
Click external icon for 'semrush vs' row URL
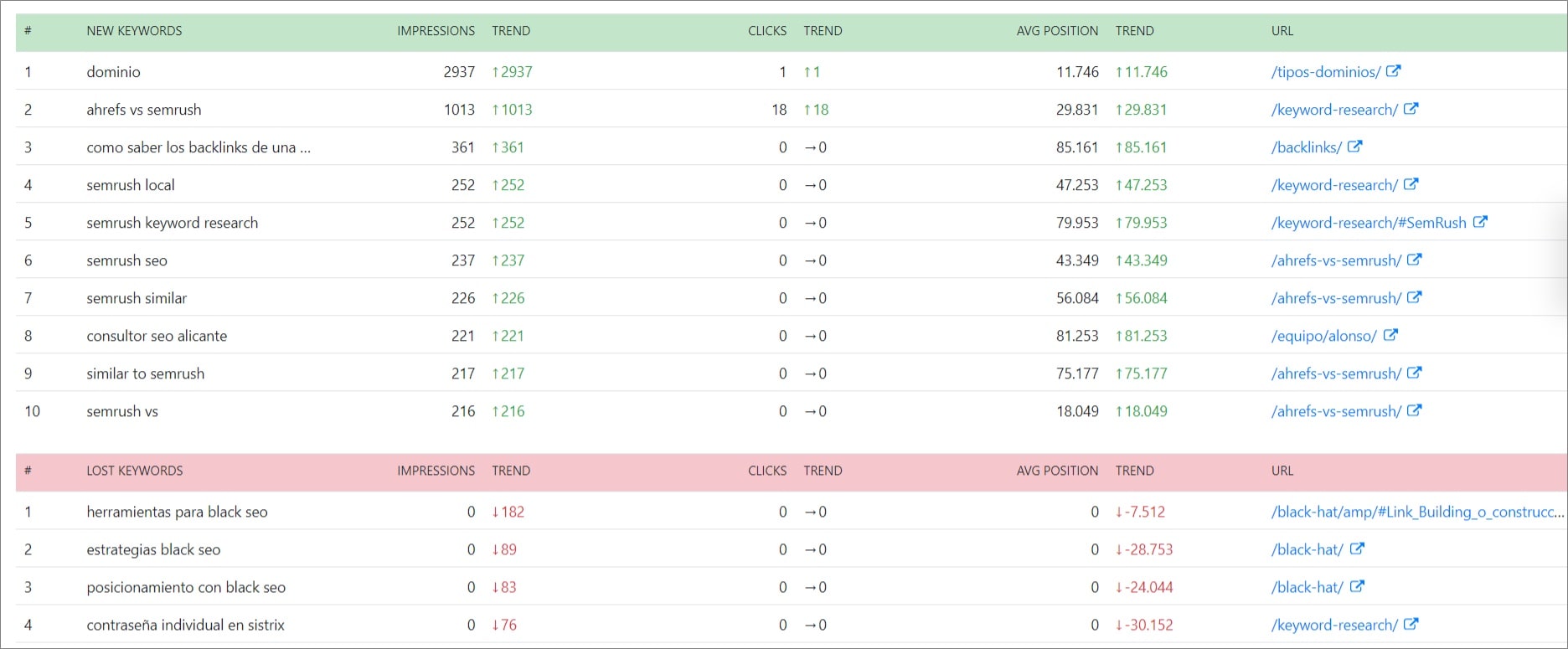point(1414,410)
